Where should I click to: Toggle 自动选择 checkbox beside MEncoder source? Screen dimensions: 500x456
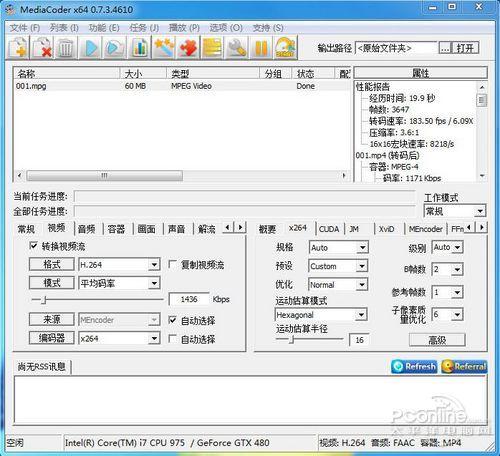172,320
